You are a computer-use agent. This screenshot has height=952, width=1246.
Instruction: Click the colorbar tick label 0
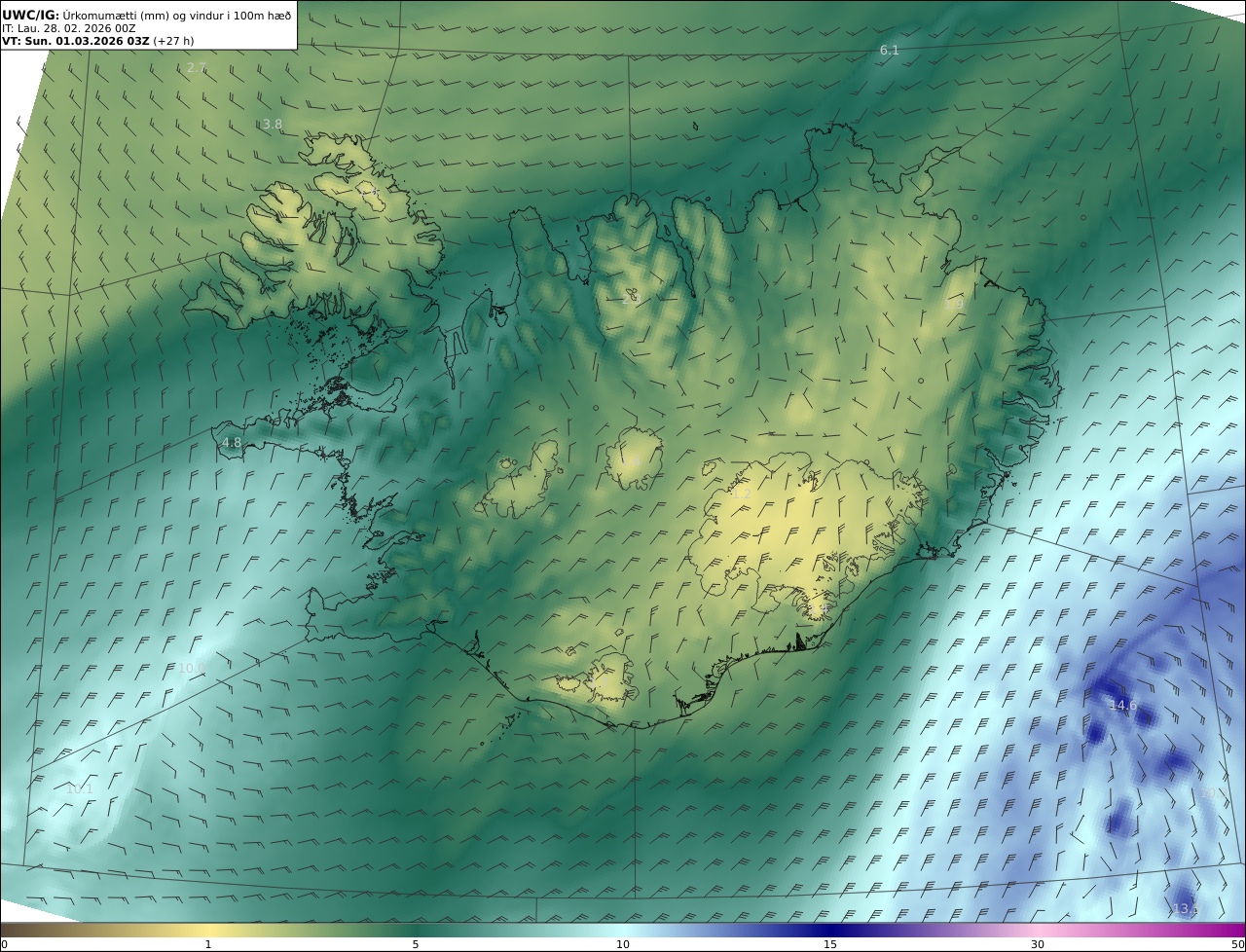point(4,944)
